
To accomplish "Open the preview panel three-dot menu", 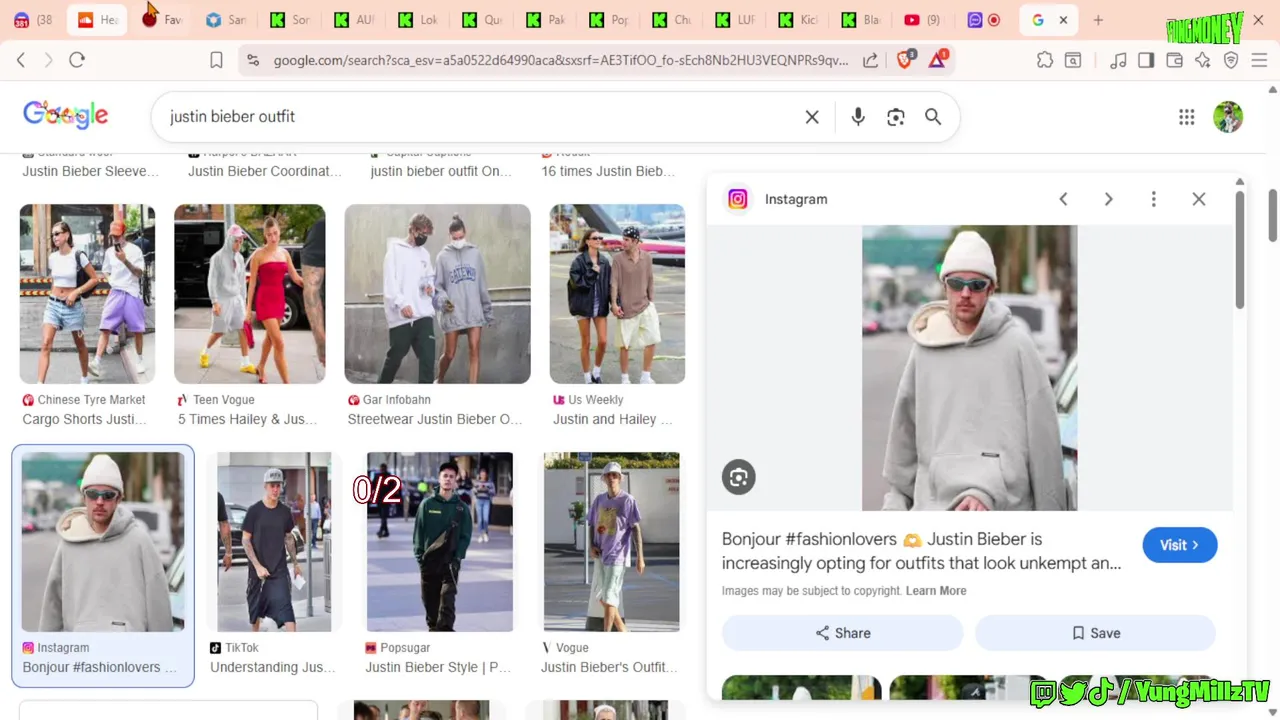I will [1153, 199].
